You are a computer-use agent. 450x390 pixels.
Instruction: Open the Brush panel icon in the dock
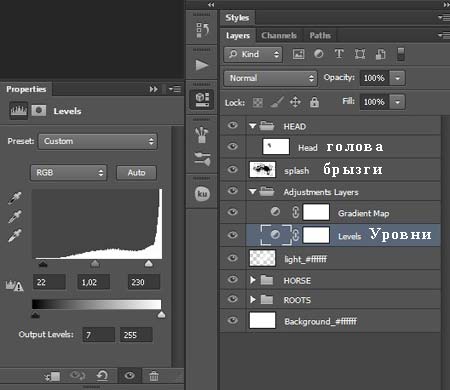point(202,159)
